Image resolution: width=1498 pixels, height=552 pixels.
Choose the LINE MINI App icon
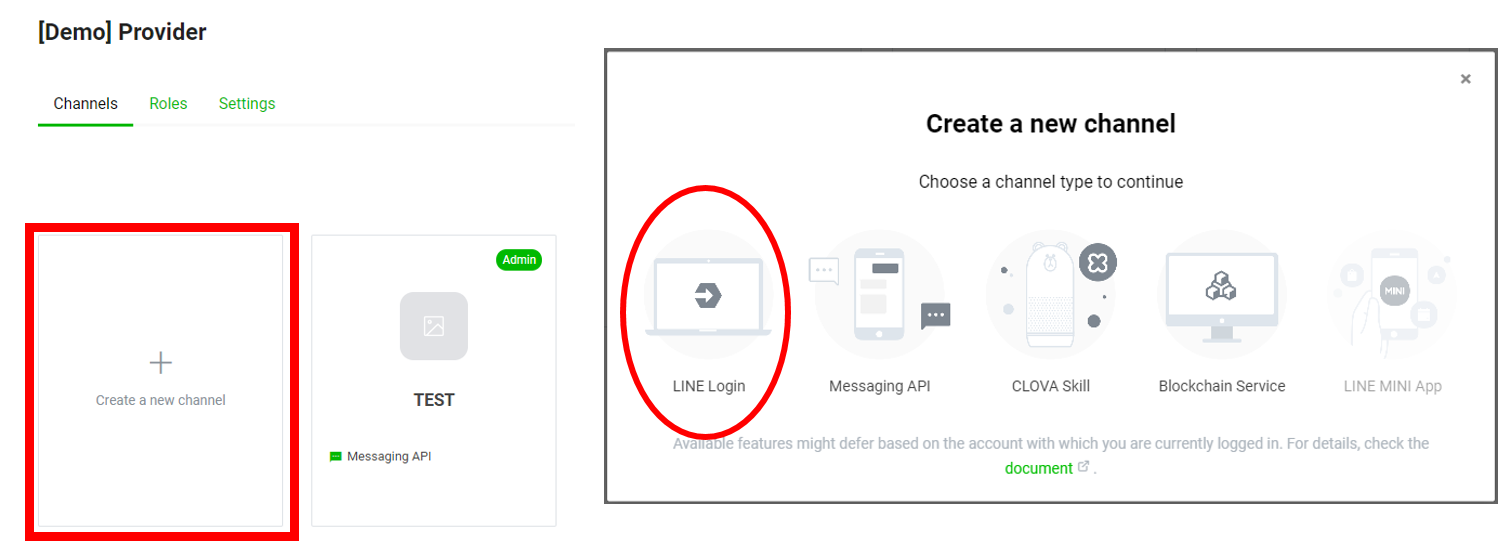click(1393, 295)
